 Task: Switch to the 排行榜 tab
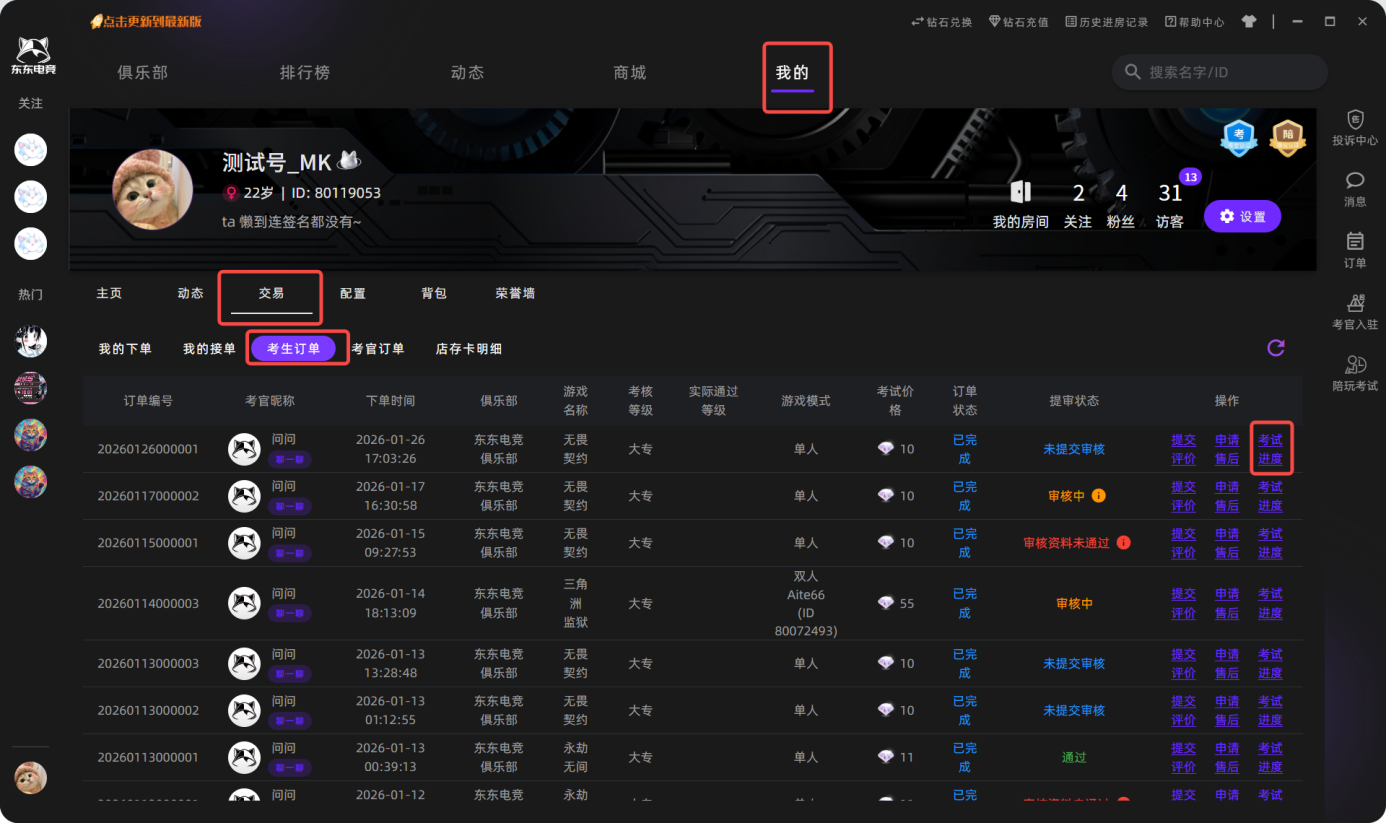[305, 73]
